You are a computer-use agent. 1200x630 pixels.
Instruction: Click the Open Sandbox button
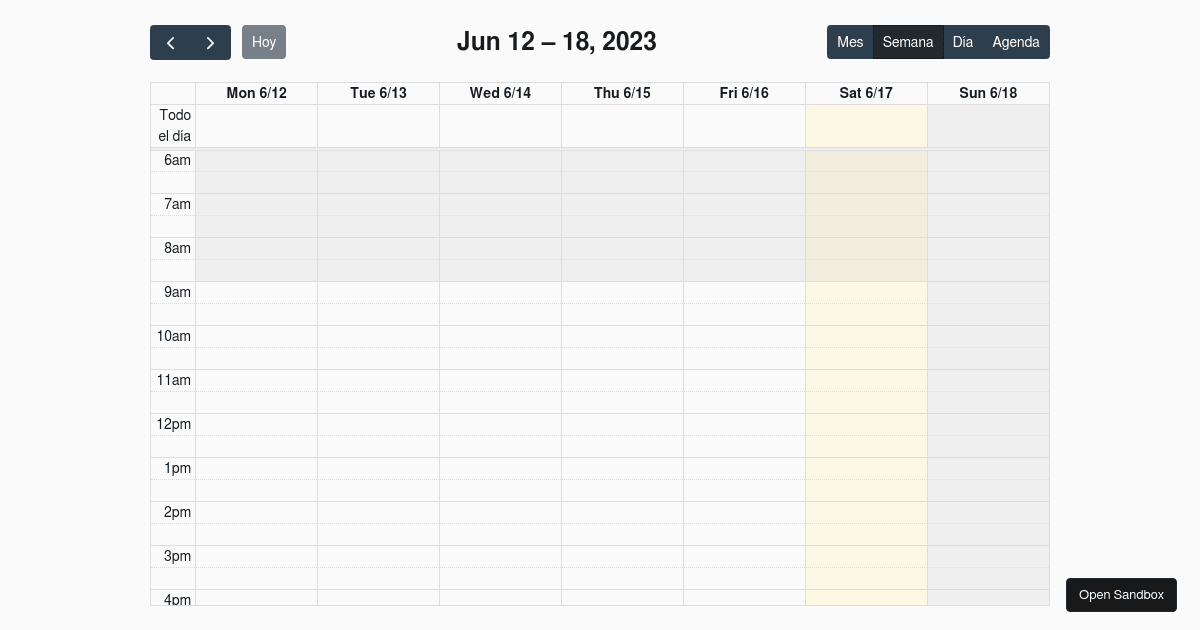[x=1121, y=594]
